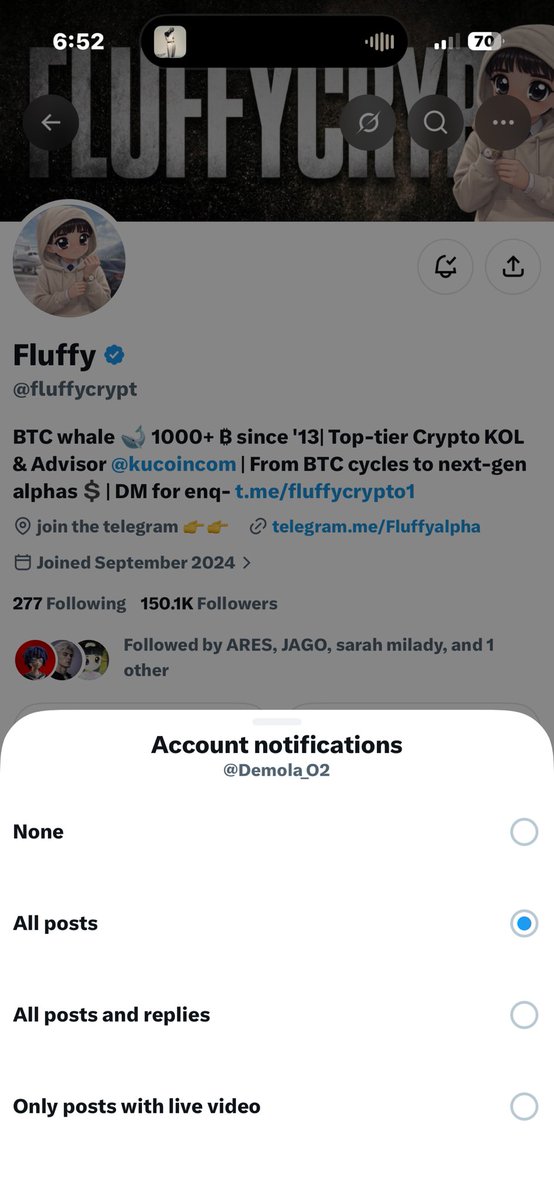Open the three-dot more options icon
554x1200 pixels.
[503, 122]
